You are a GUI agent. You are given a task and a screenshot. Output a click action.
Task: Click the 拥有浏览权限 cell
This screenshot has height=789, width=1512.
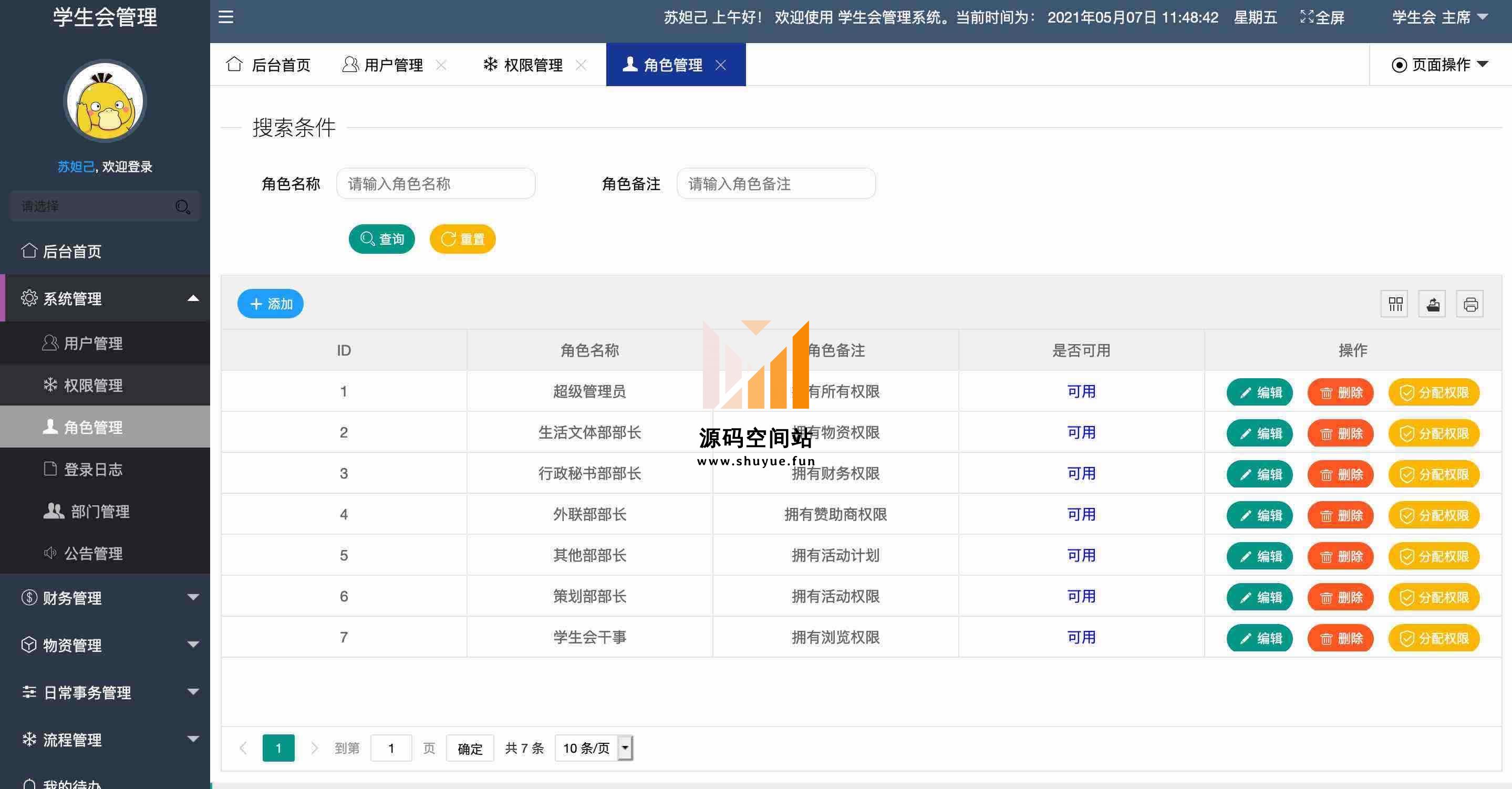[x=835, y=637]
